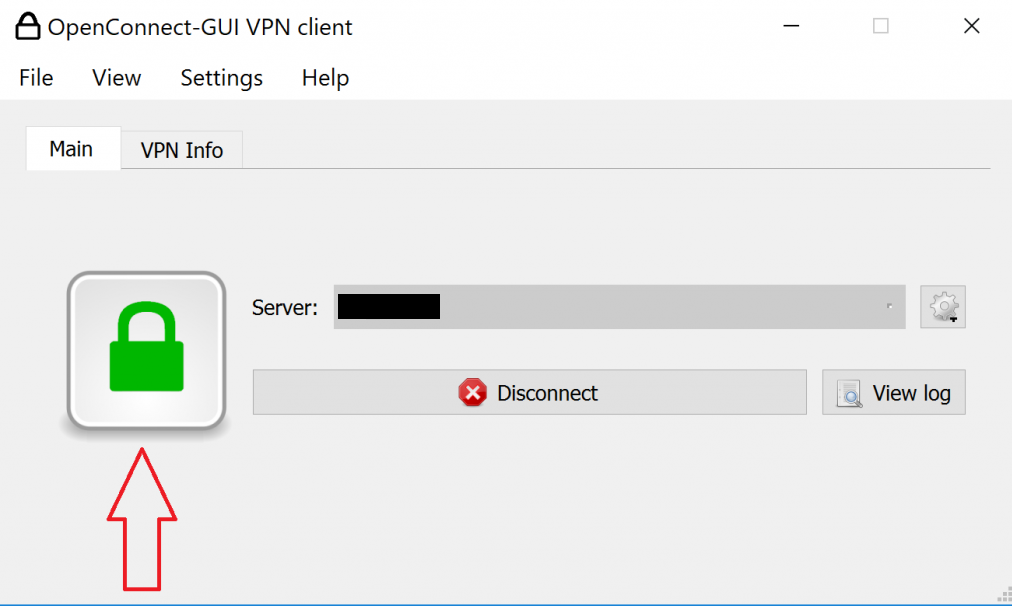This screenshot has height=606, width=1012.
Task: Maximize the OpenConnect-GUI window
Action: click(880, 27)
